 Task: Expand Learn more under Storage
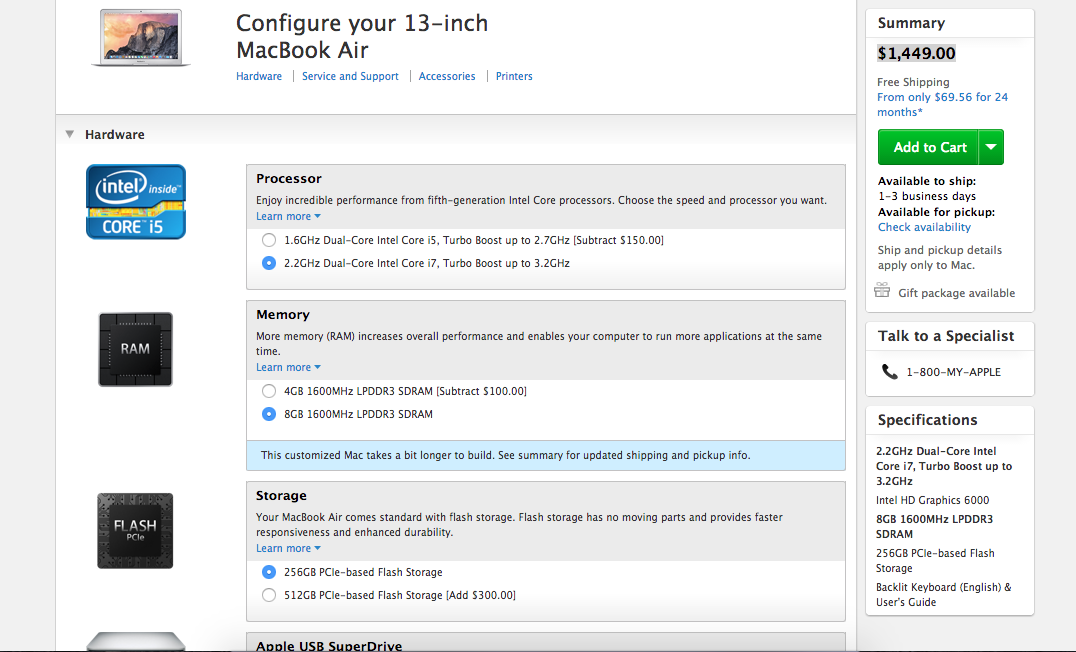pyautogui.click(x=288, y=548)
